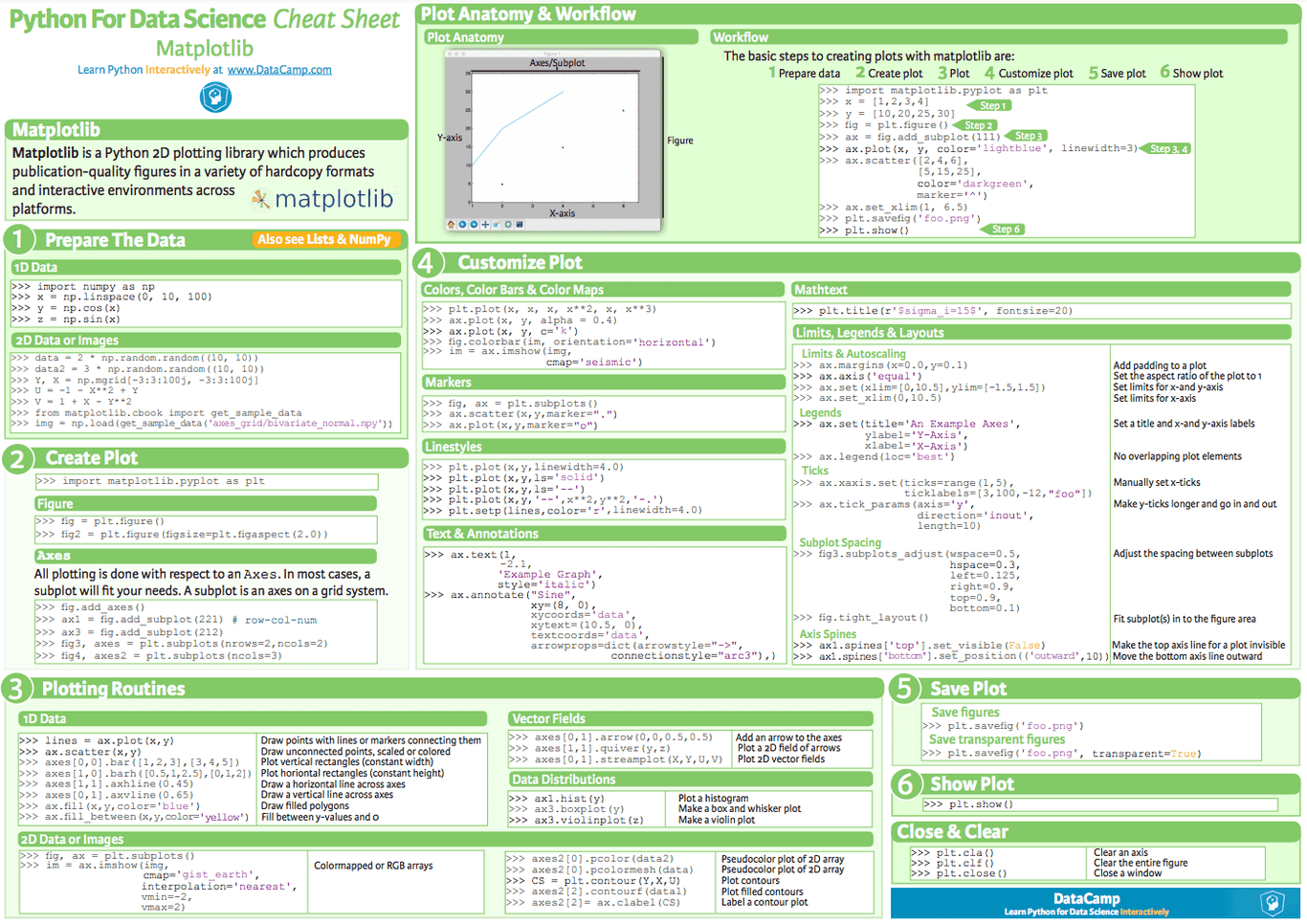1307x924 pixels.
Task: Open the subplot configuration icon
Action: point(508,225)
